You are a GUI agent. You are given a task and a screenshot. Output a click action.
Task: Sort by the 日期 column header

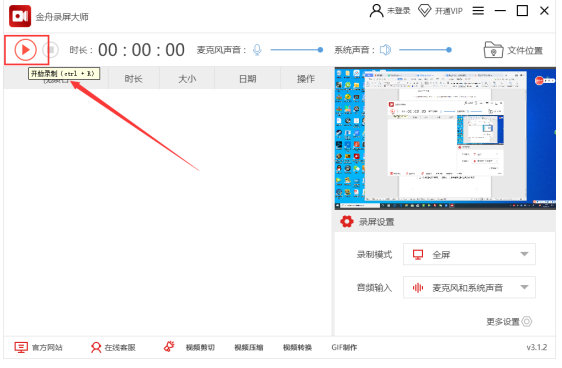(248, 78)
